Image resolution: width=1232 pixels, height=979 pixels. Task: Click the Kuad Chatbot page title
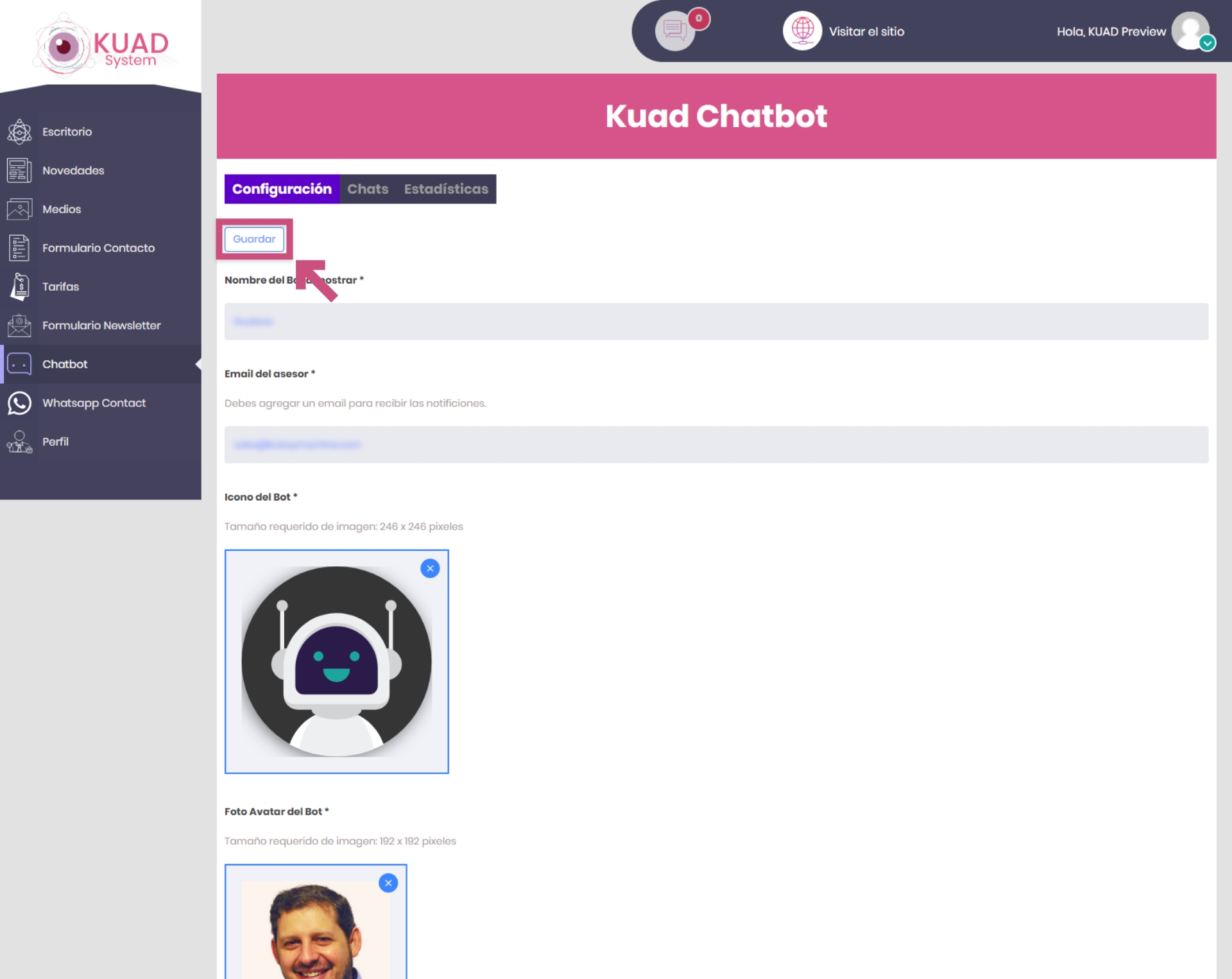(716, 116)
